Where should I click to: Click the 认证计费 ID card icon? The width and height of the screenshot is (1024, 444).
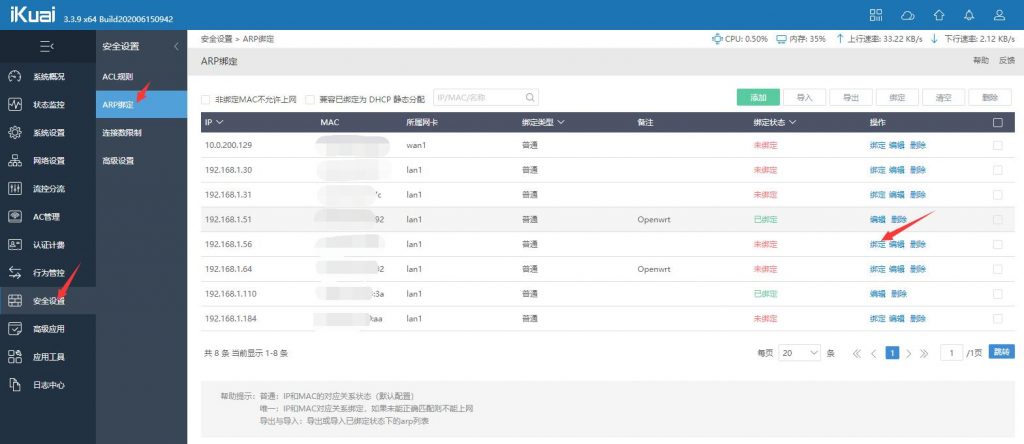point(14,245)
